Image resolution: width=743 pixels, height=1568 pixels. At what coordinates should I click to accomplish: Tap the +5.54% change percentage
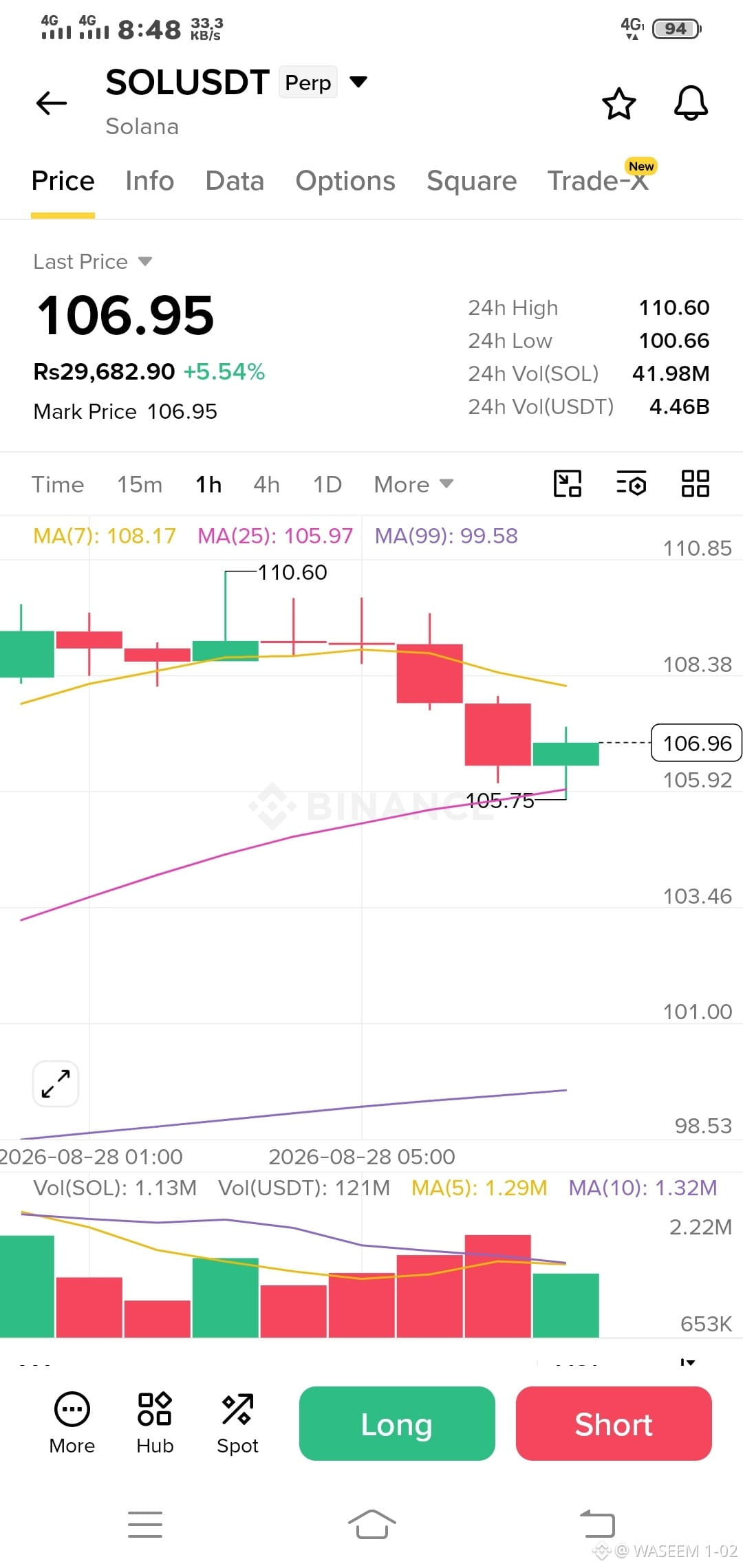tap(224, 371)
